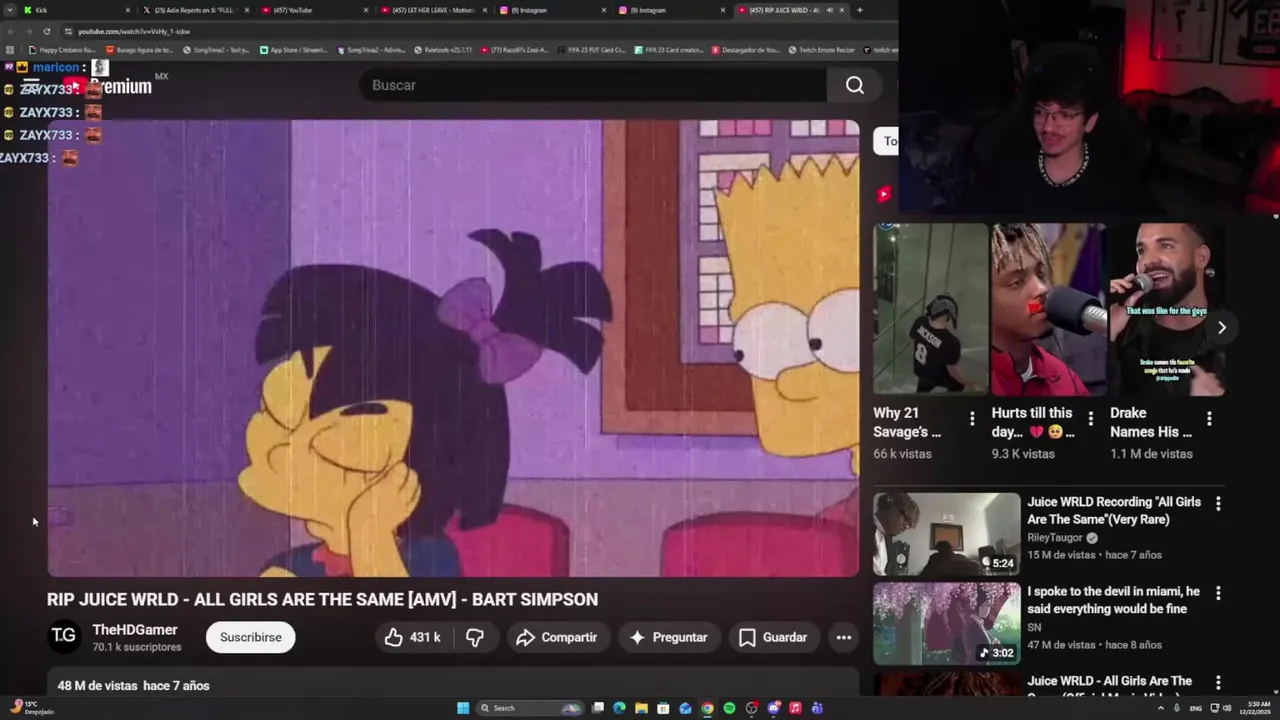Open Microsoft Edge from the taskbar
Image resolution: width=1280 pixels, height=720 pixels.
(x=619, y=708)
